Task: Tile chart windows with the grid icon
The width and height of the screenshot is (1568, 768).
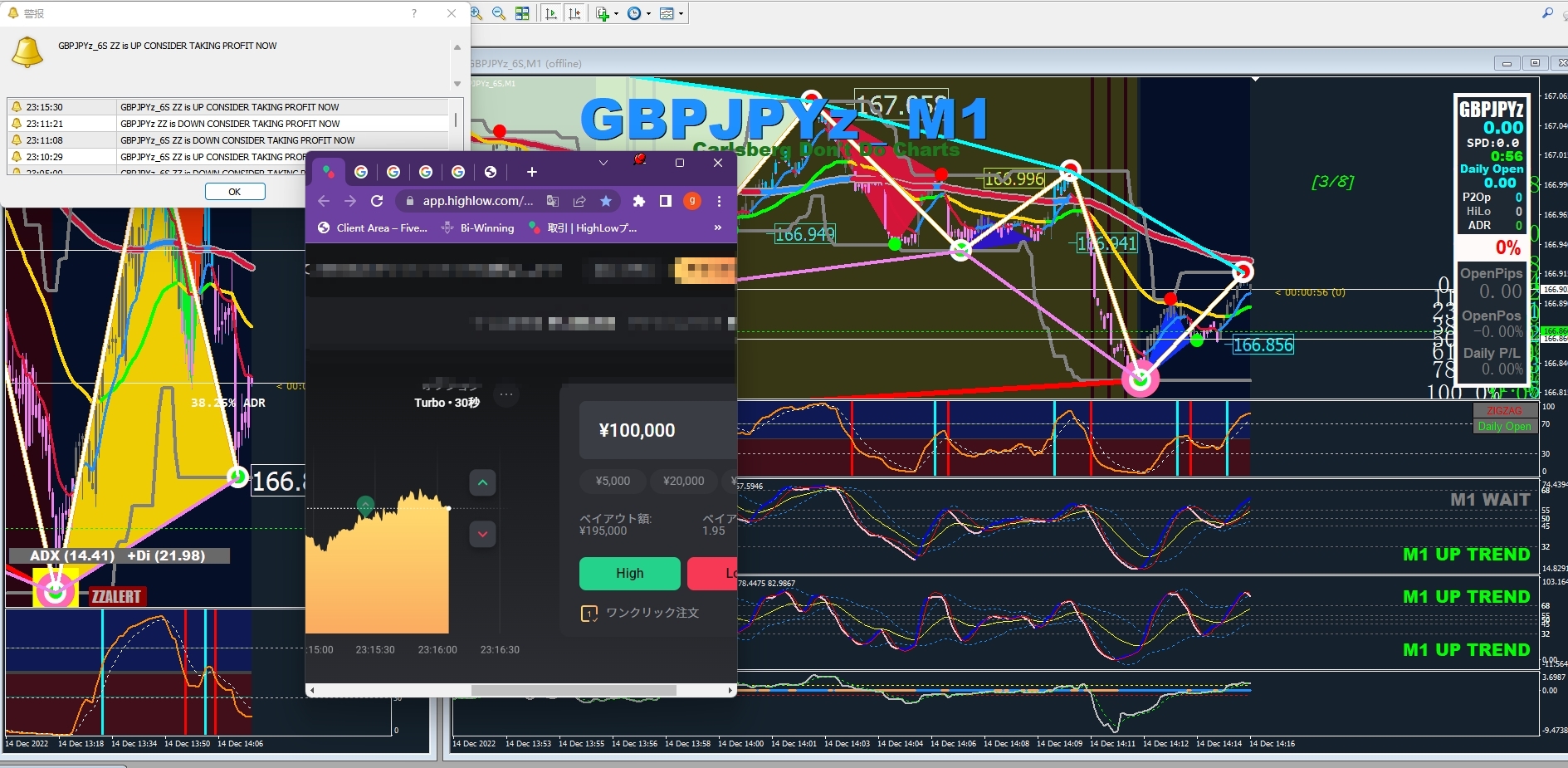Action: pyautogui.click(x=522, y=13)
